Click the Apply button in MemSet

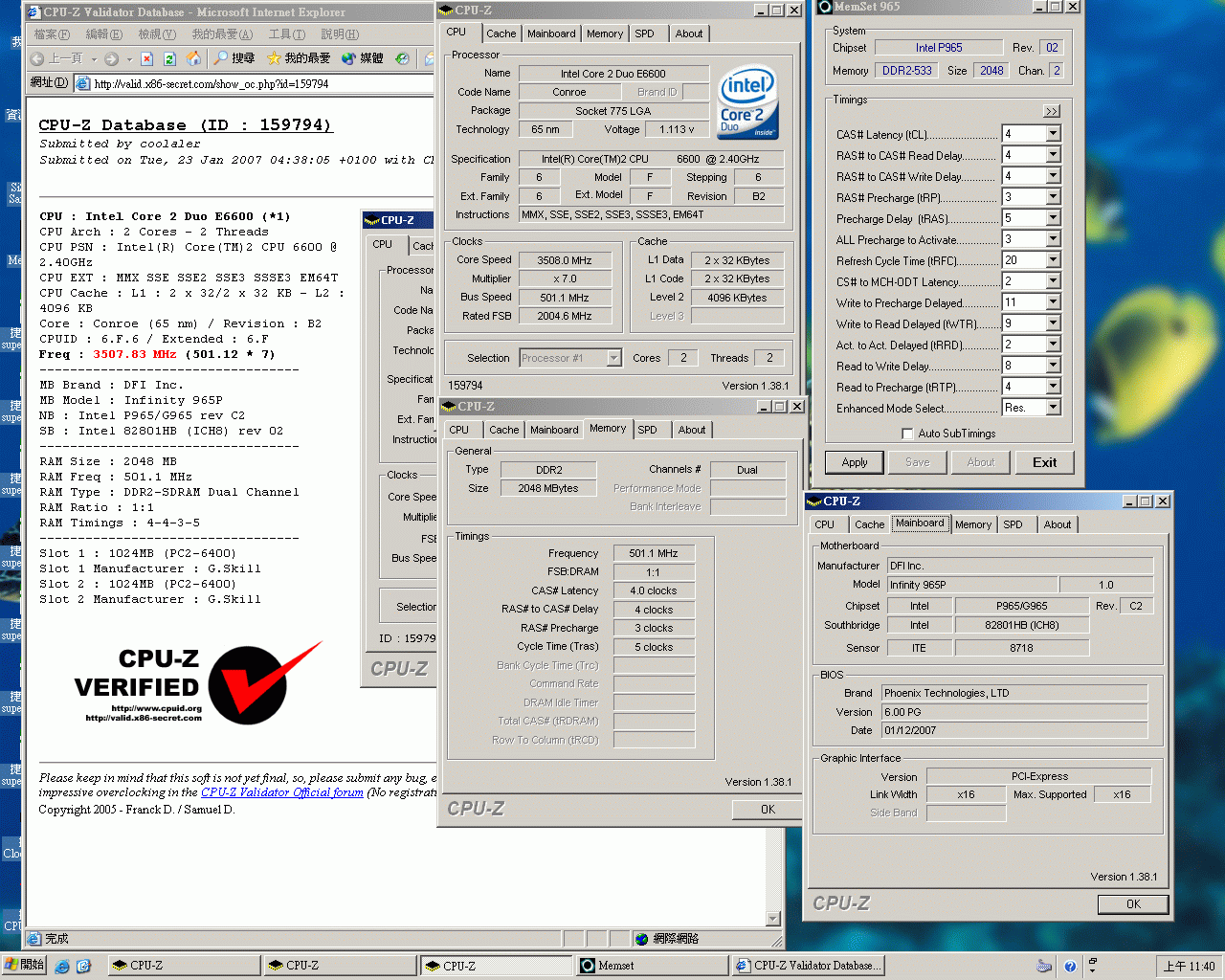tap(855, 462)
